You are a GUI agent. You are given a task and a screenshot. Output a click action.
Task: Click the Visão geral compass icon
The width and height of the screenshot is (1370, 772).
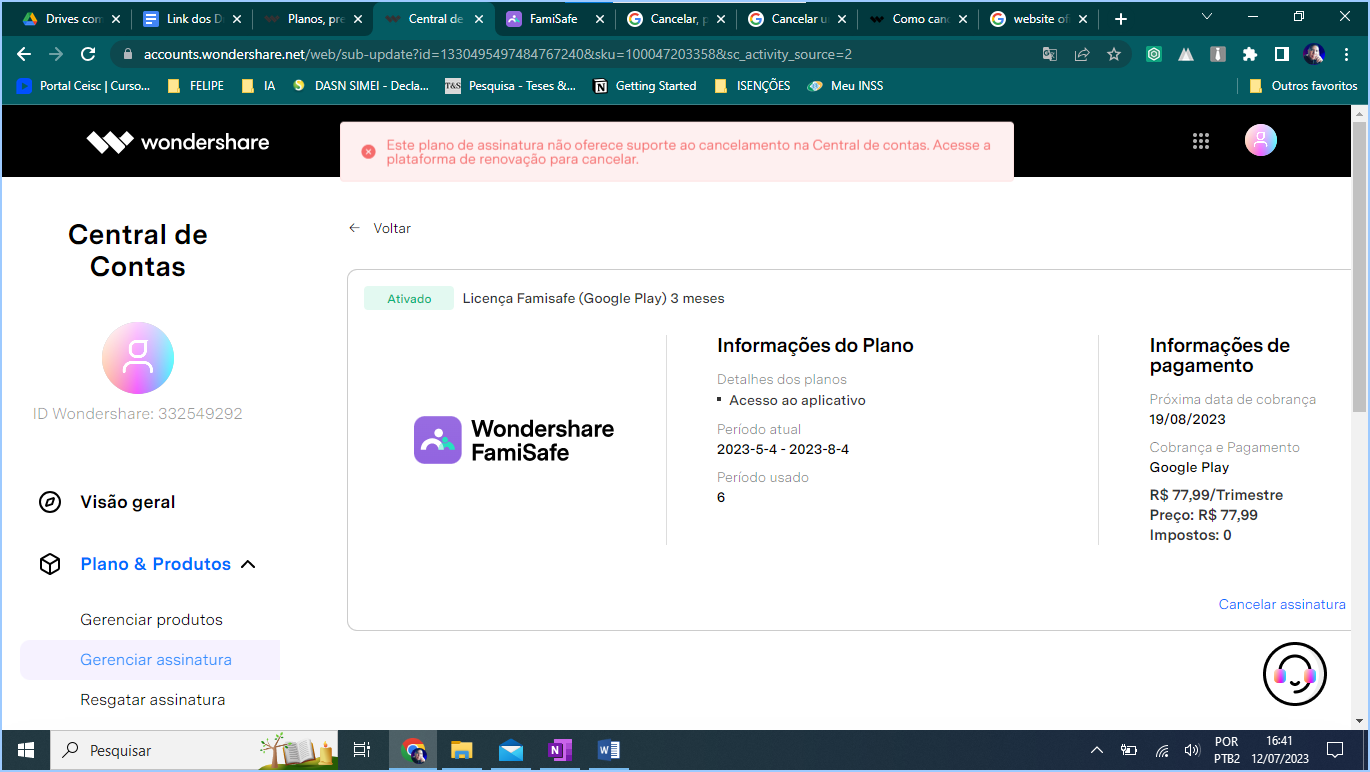[50, 502]
